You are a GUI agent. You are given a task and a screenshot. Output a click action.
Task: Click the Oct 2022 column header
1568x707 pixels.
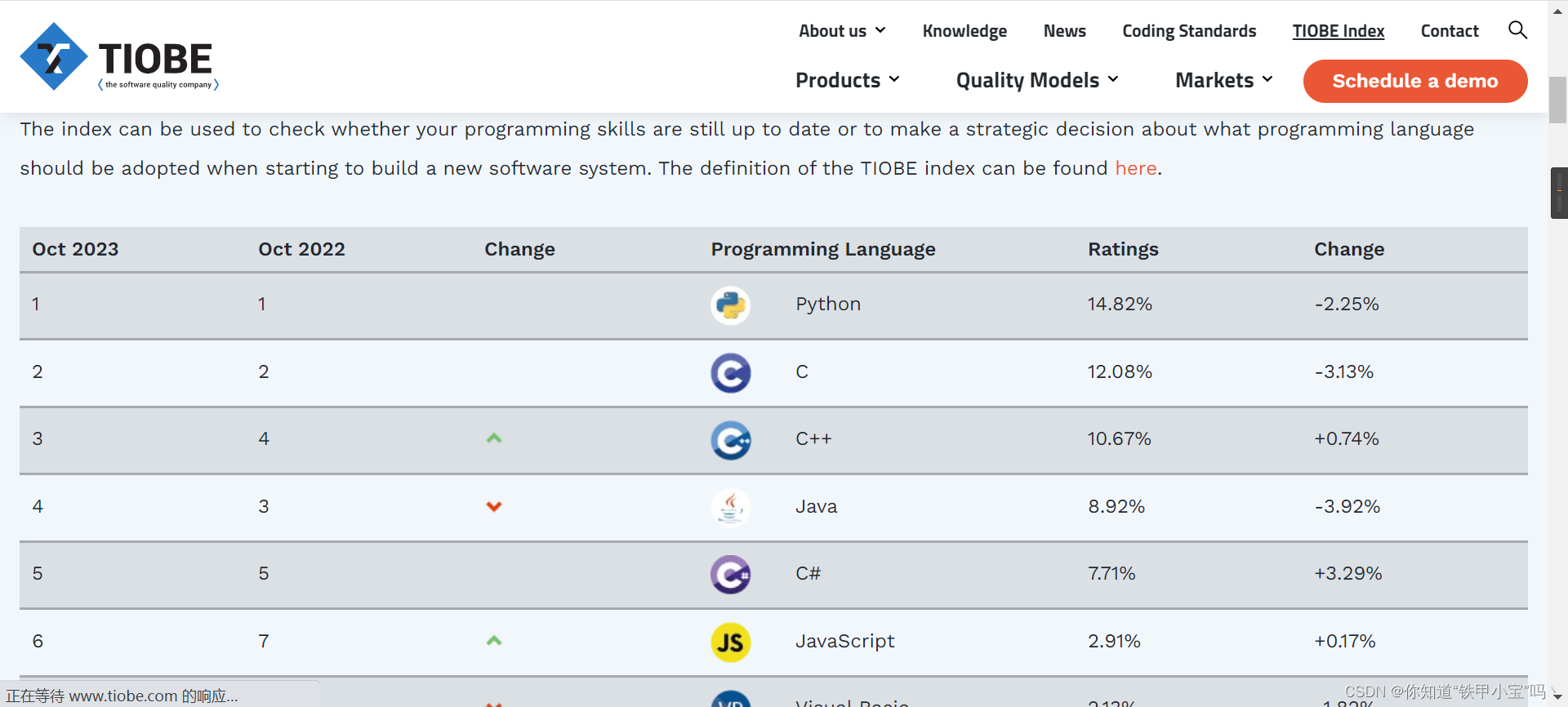[301, 249]
